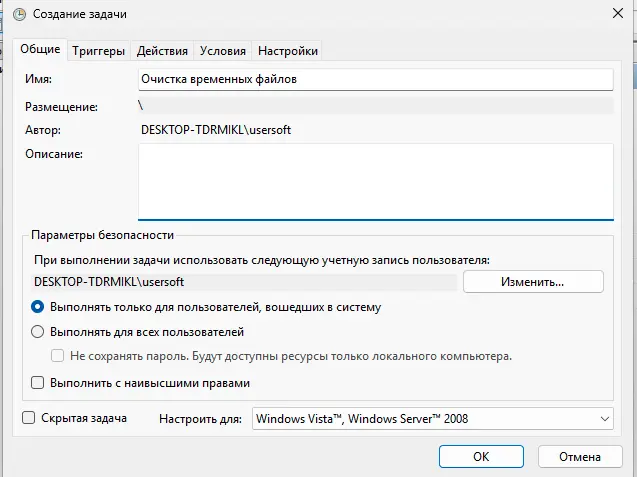Enable 'Выполнить с наивысшими правами'

38,382
